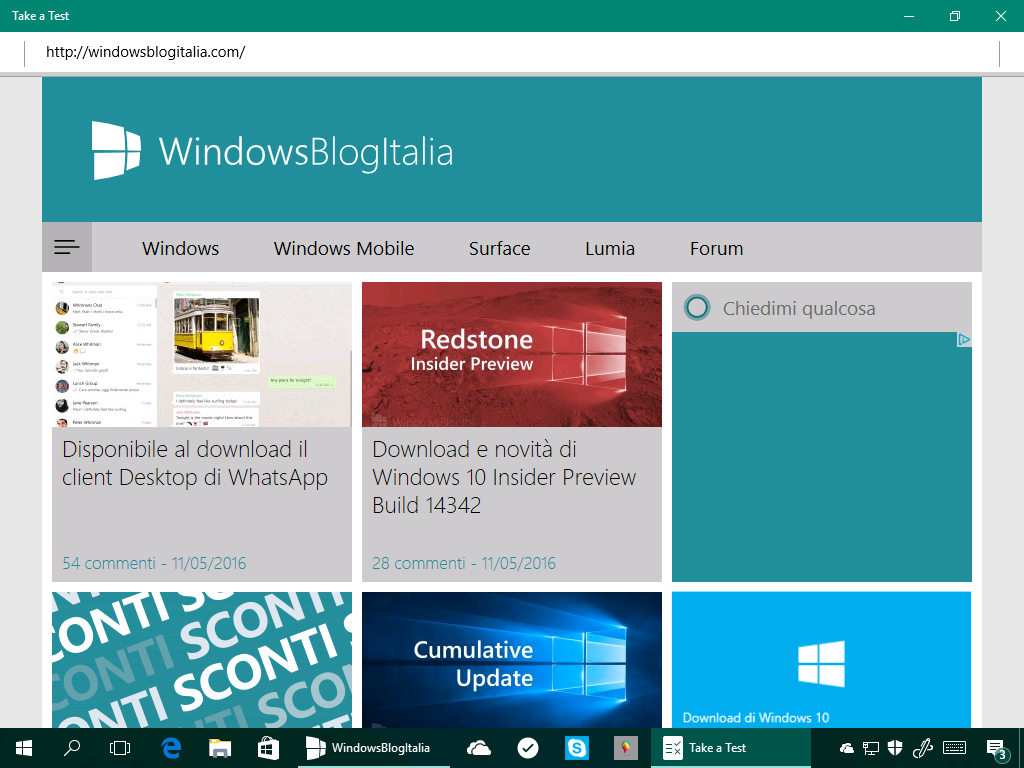The height and width of the screenshot is (768, 1024).
Task: Open Redstone Insider Preview thumbnail
Action: pos(511,355)
